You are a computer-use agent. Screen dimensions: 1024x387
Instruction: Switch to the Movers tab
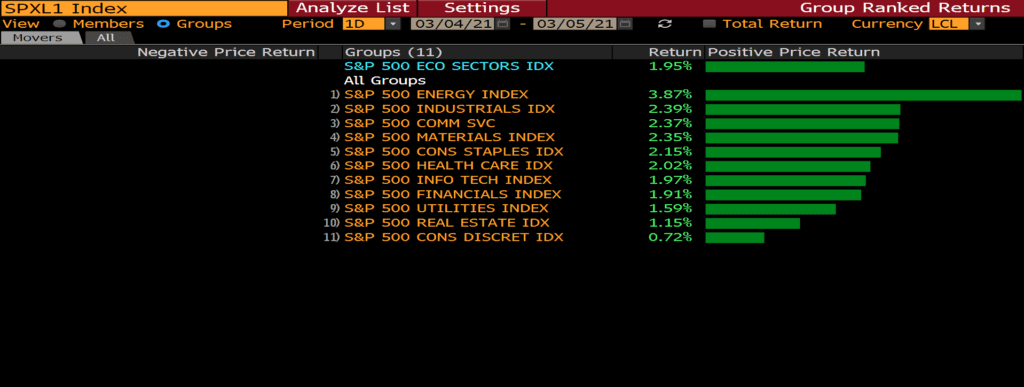point(38,38)
